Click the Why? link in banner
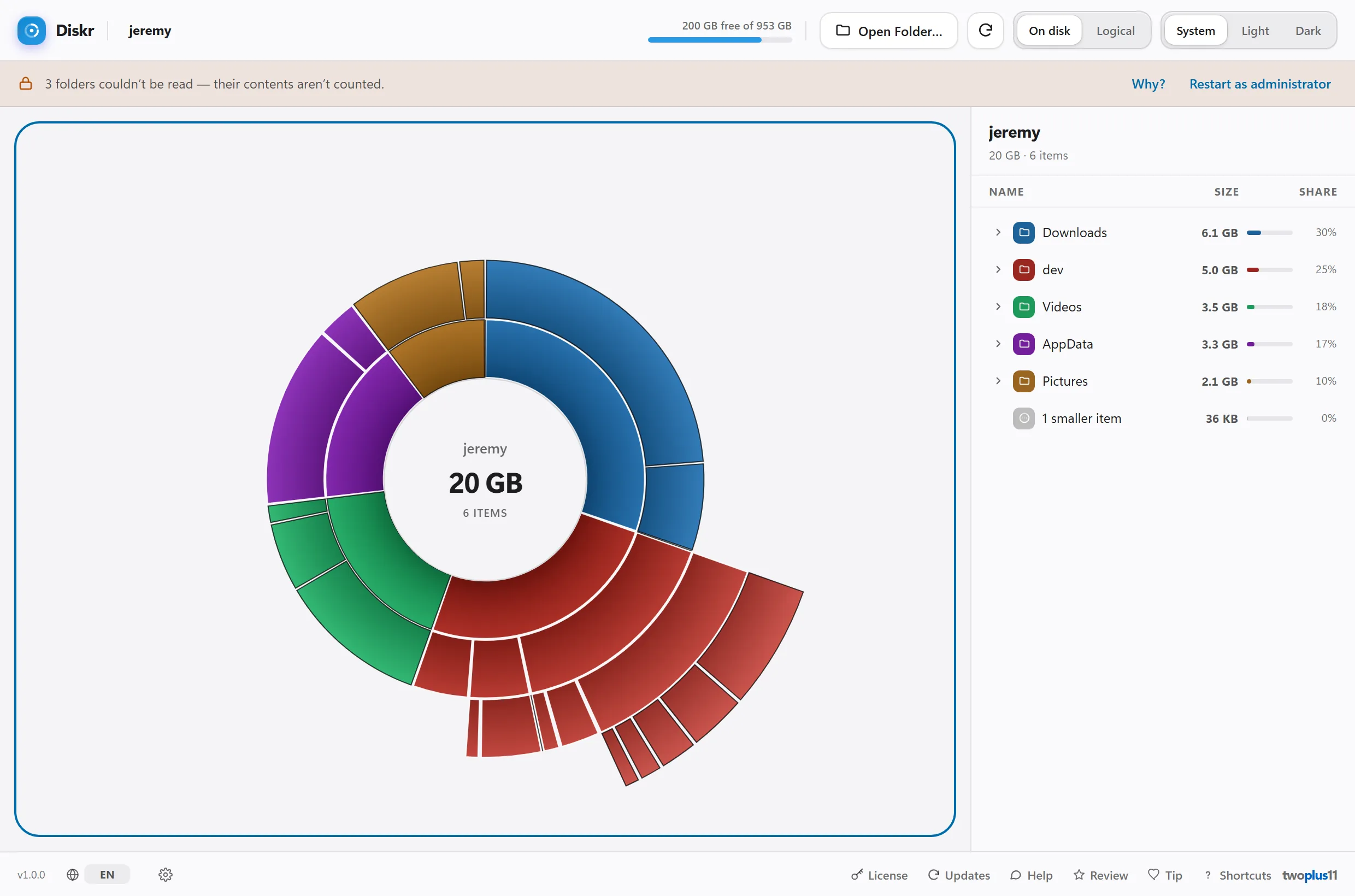Viewport: 1355px width, 896px height. point(1148,84)
